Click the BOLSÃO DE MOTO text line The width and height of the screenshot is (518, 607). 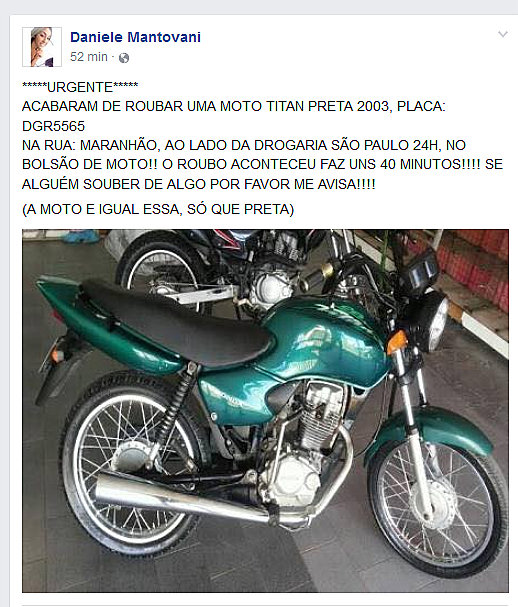click(x=262, y=164)
